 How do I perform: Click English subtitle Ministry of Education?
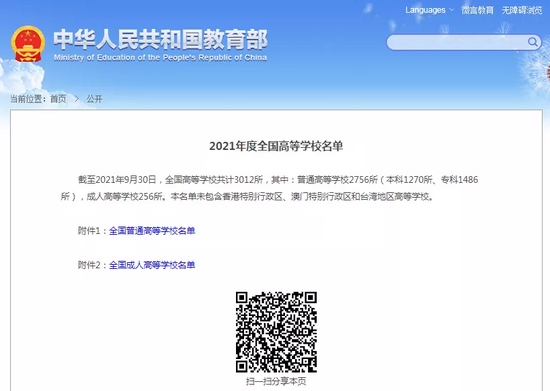coord(160,58)
